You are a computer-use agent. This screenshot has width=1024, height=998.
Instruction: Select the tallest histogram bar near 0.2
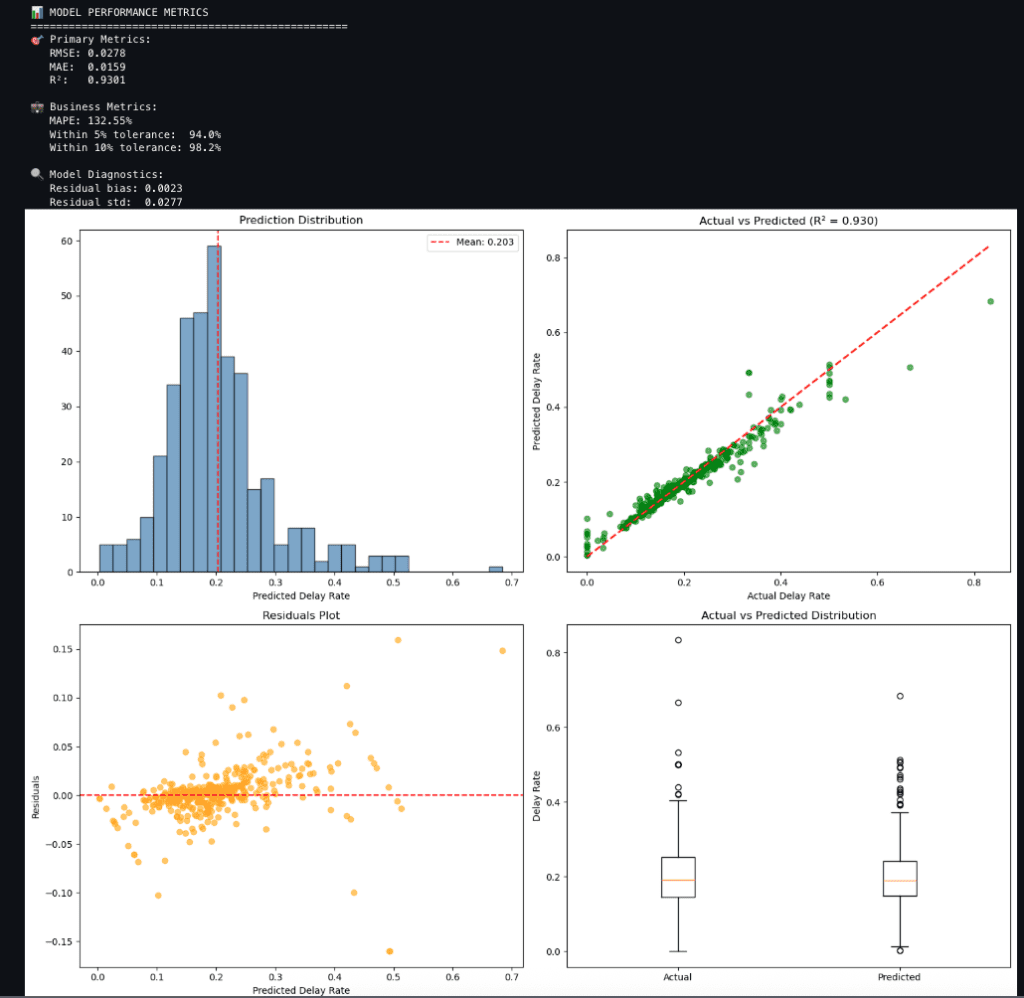pyautogui.click(x=214, y=408)
